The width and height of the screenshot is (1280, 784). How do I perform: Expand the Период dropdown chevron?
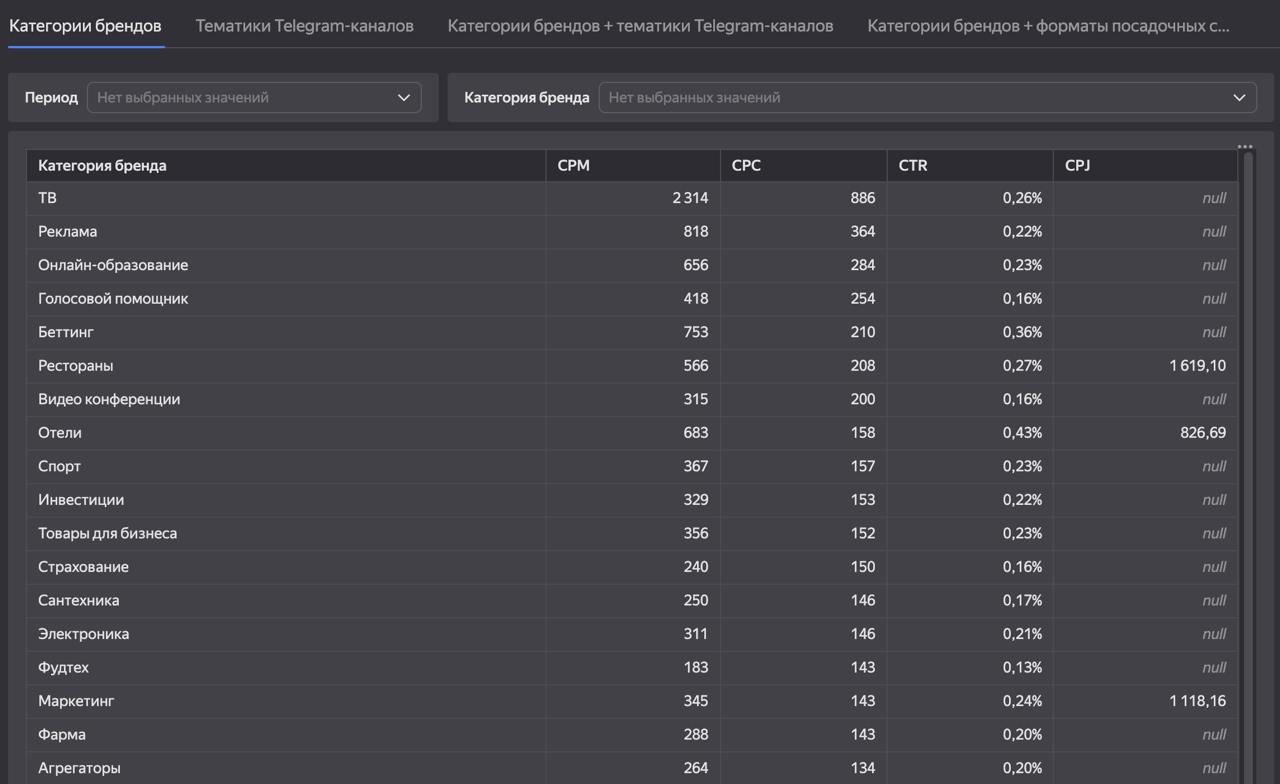click(404, 98)
